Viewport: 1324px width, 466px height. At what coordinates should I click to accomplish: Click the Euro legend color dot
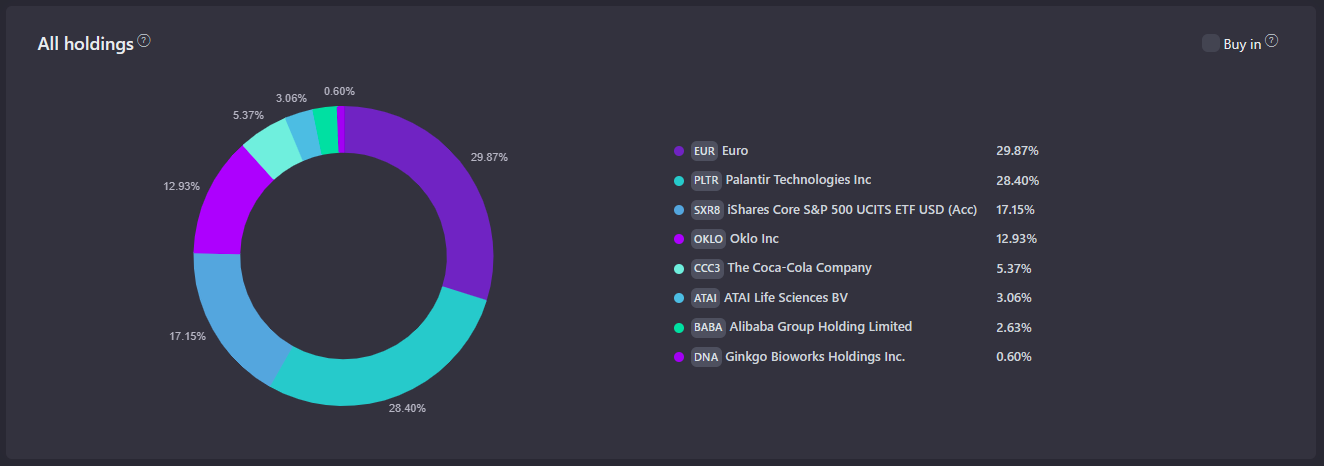(679, 151)
